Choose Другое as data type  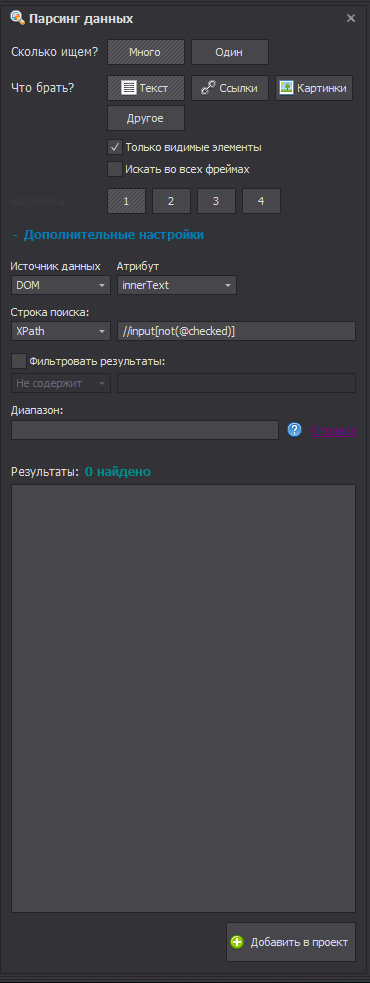click(146, 118)
